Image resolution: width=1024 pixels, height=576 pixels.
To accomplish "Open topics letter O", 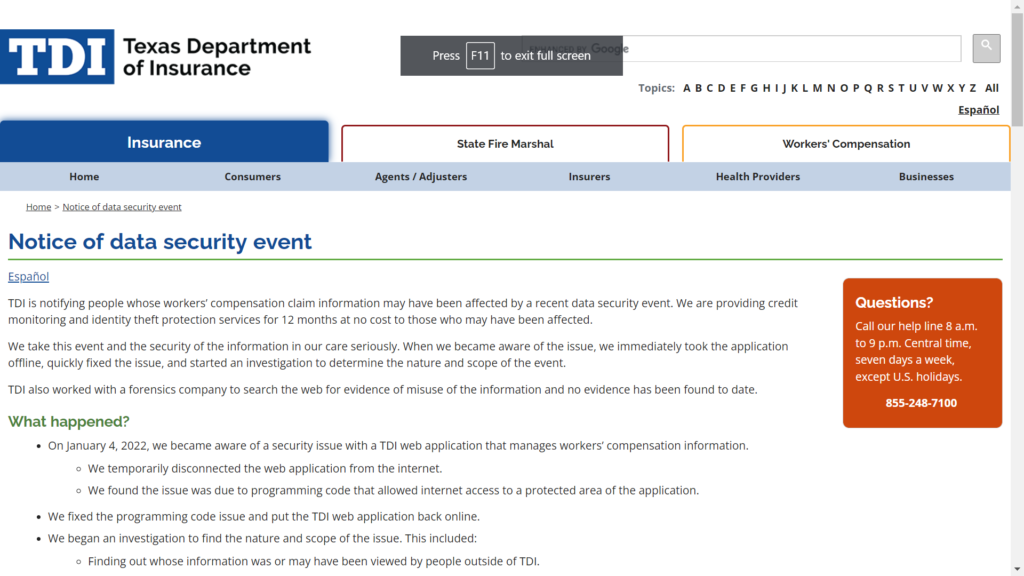I will coord(844,88).
